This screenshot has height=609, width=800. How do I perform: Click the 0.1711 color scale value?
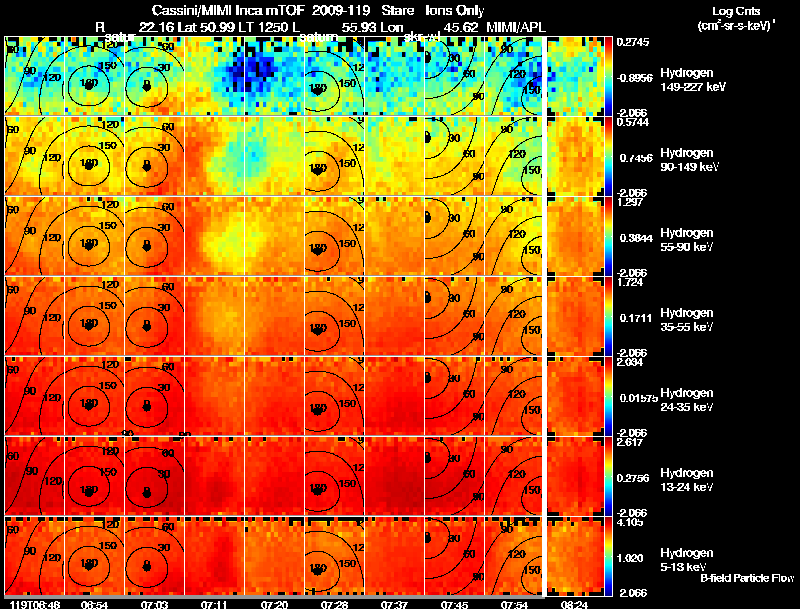tap(635, 318)
